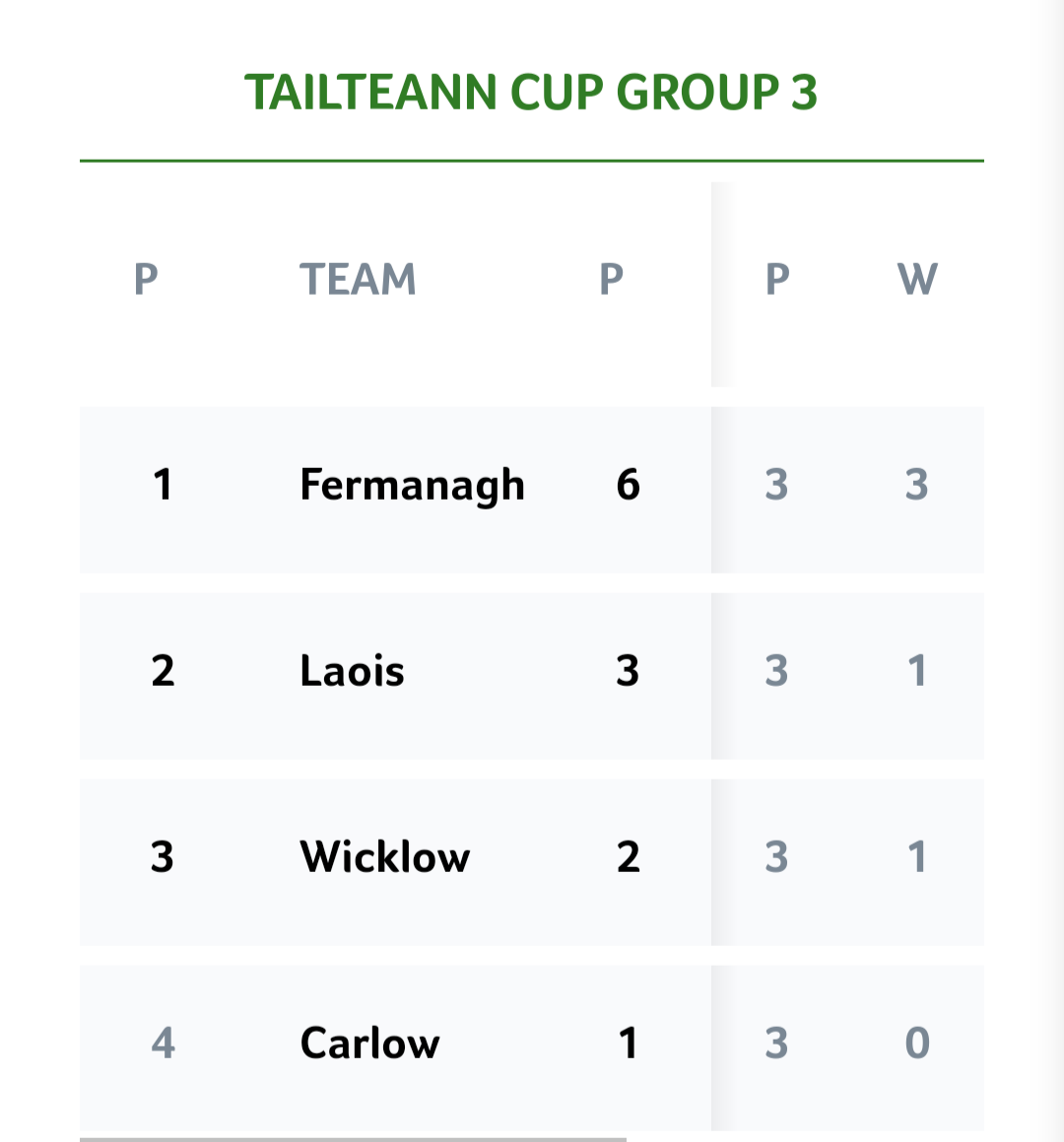This screenshot has height=1142, width=1064.
Task: Click the position P column header
Action: (147, 279)
